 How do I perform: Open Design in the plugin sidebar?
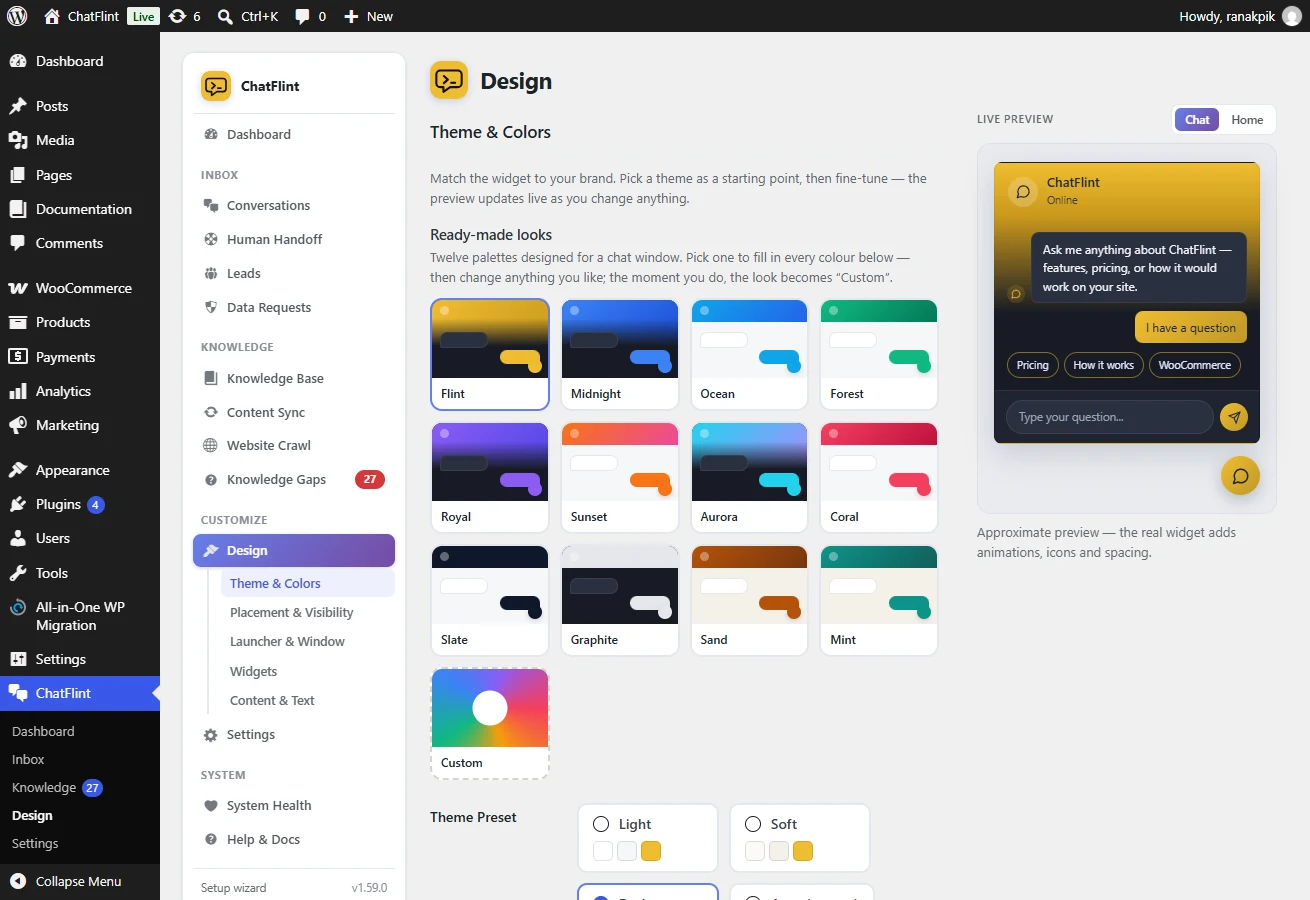point(294,550)
